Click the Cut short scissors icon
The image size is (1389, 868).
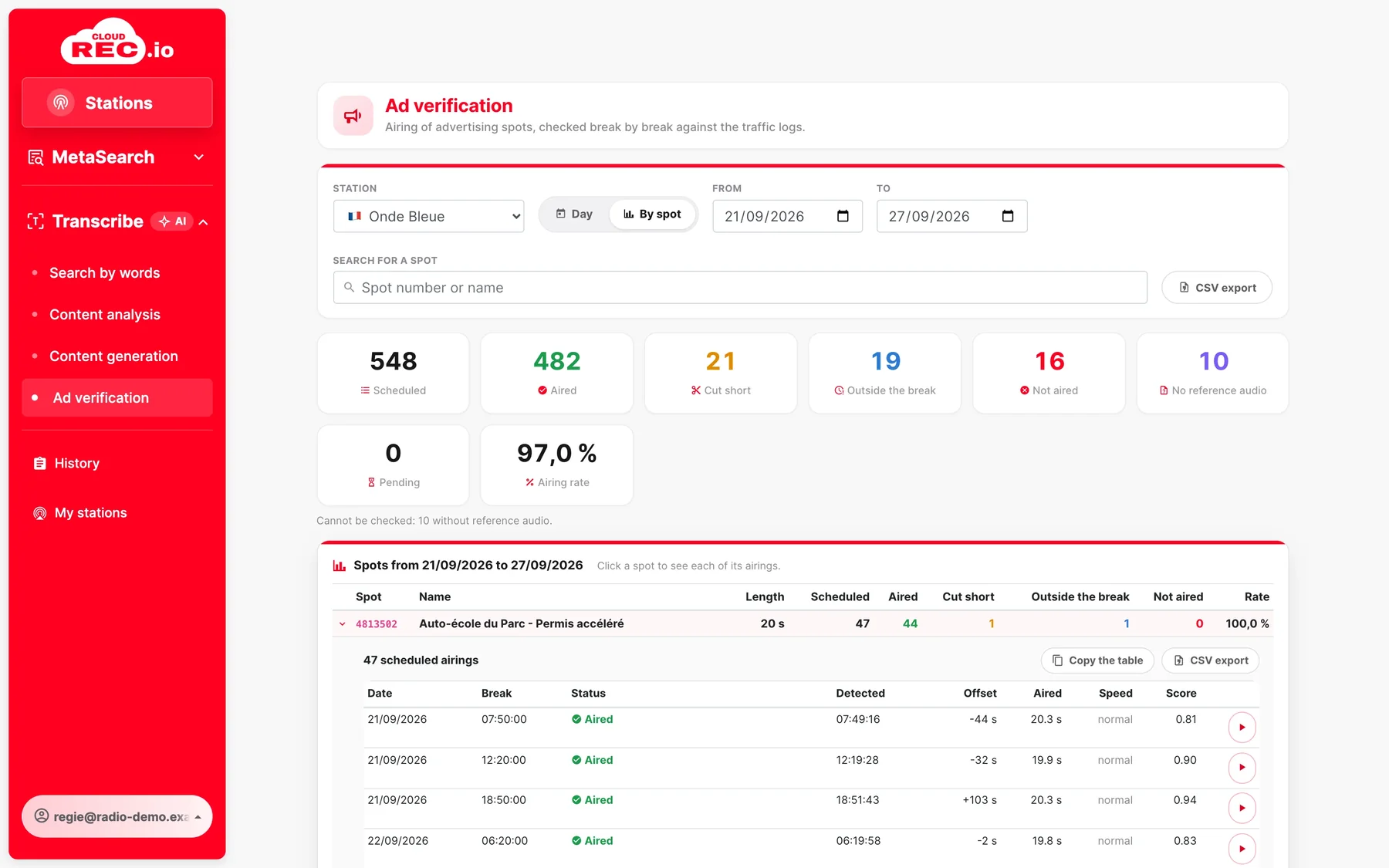(x=696, y=390)
